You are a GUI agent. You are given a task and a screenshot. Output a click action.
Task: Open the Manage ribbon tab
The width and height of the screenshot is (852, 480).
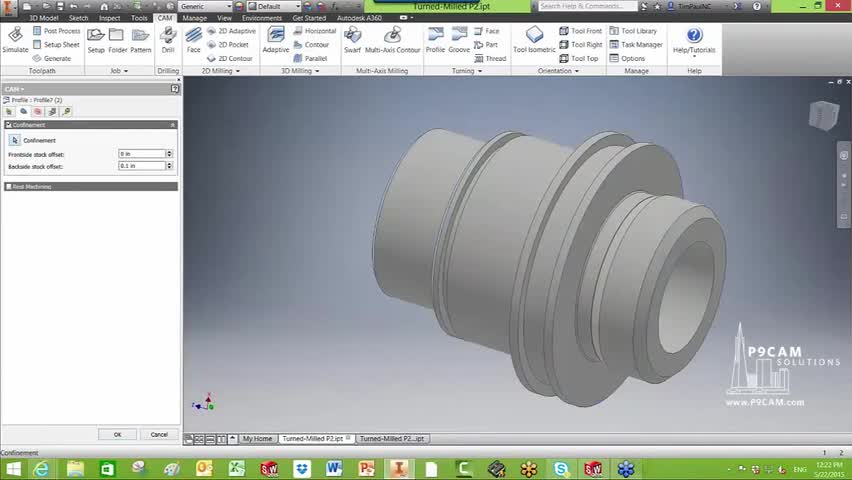click(x=195, y=18)
